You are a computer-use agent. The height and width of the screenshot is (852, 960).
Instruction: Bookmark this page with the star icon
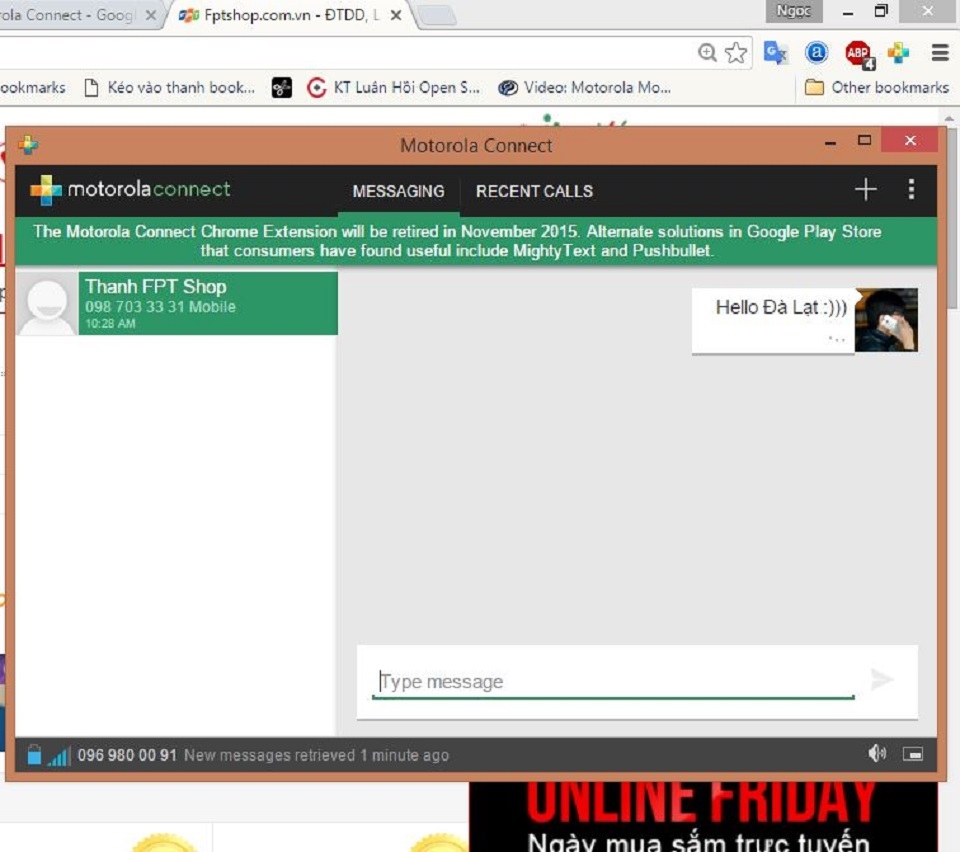(736, 53)
